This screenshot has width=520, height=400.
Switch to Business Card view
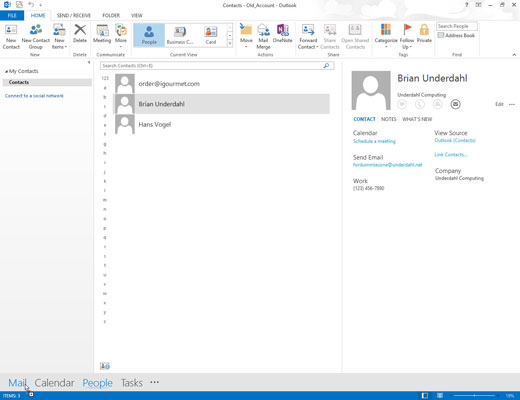pyautogui.click(x=180, y=35)
